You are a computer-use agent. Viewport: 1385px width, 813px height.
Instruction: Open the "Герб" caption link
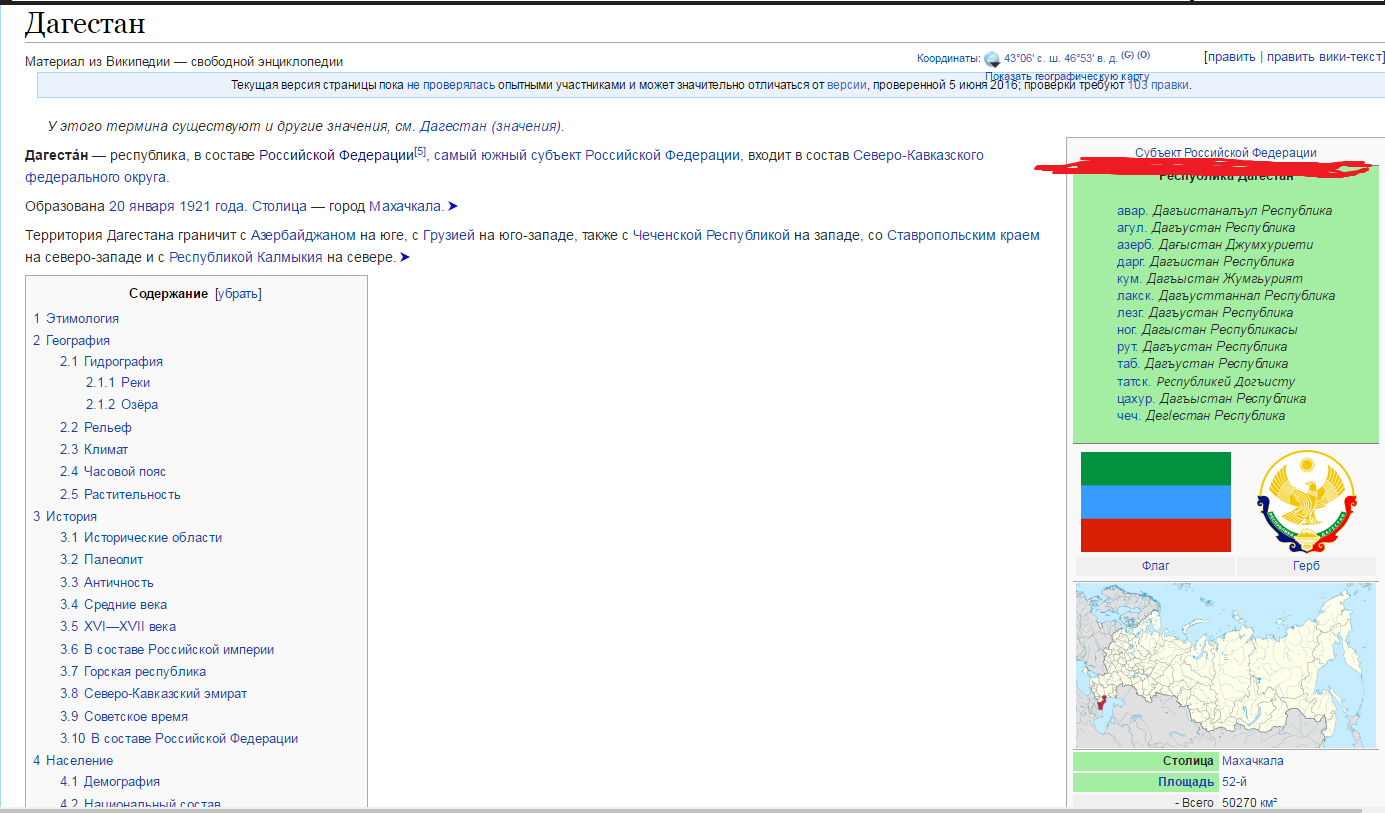click(1306, 566)
